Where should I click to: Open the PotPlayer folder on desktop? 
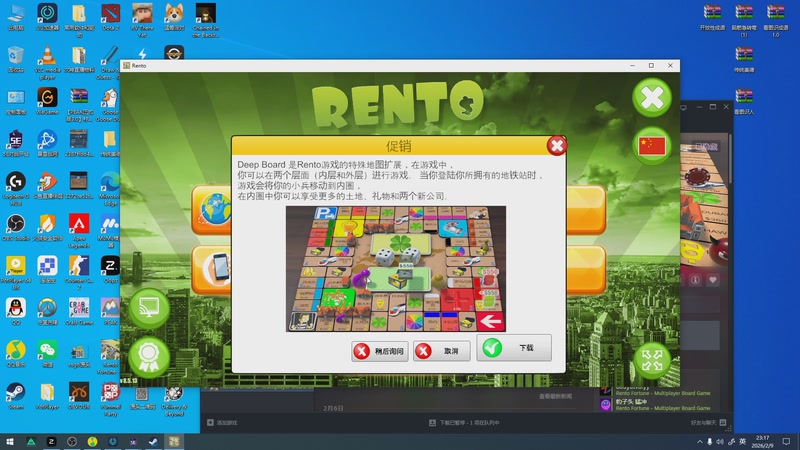[47, 395]
